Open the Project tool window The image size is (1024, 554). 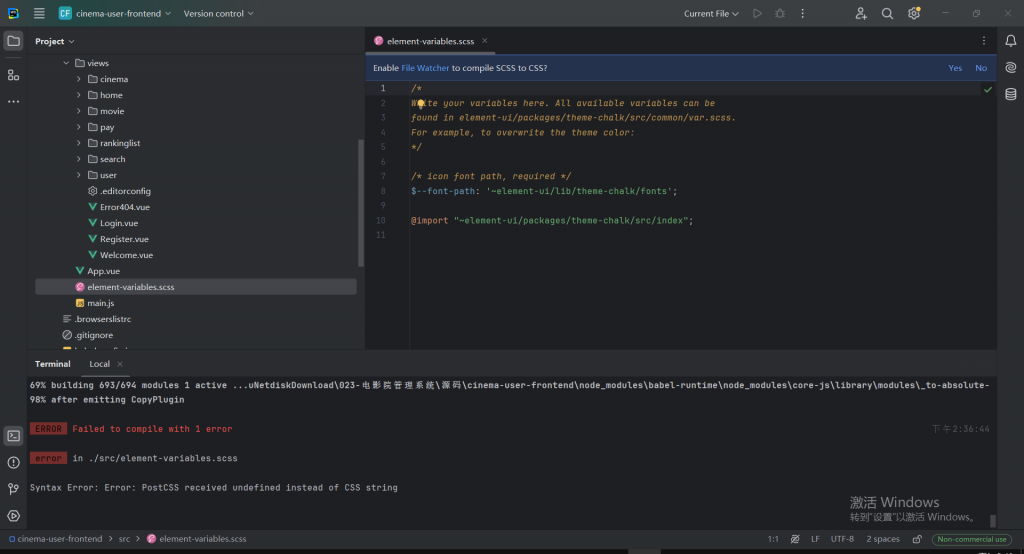(x=13, y=41)
